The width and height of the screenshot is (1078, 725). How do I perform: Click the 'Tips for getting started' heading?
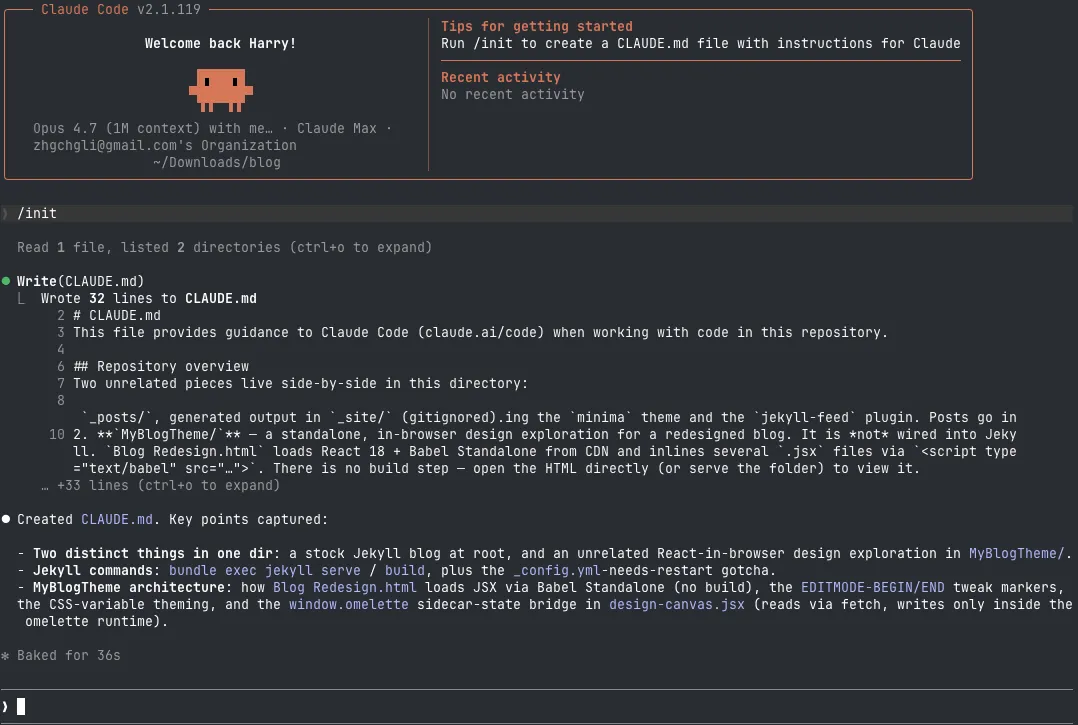pyautogui.click(x=536, y=26)
